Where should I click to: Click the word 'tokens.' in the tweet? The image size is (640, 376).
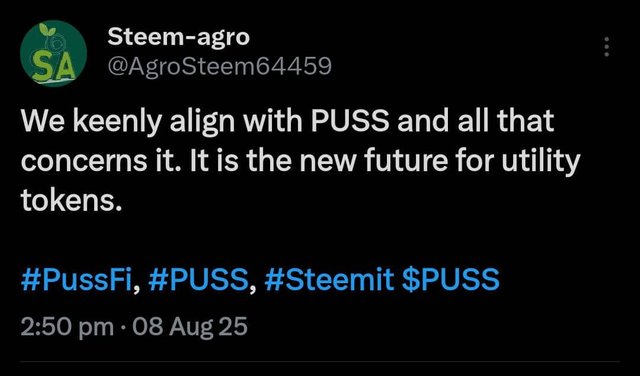(x=71, y=201)
